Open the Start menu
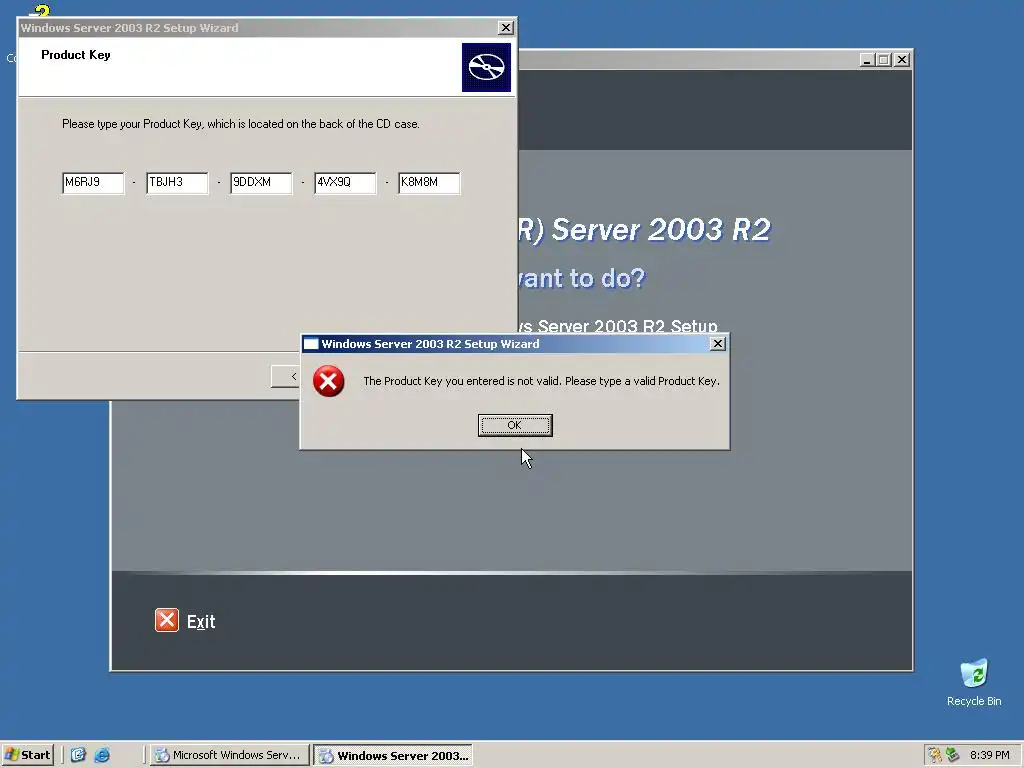The height and width of the screenshot is (768, 1024). [x=27, y=755]
